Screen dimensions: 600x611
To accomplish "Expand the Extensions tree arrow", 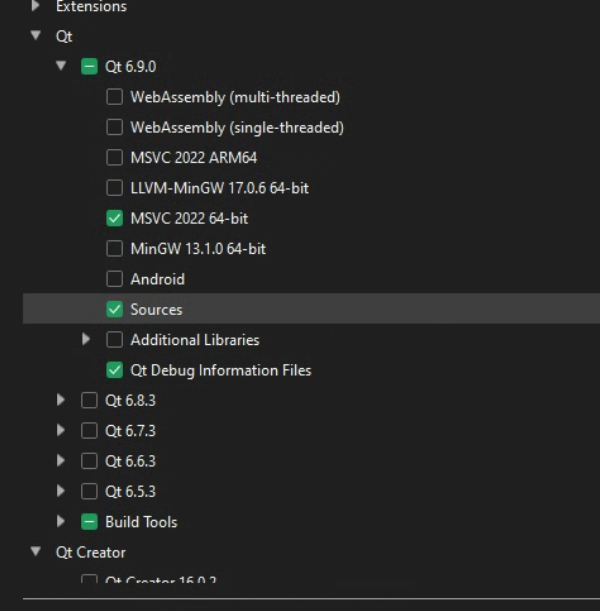I will [35, 5].
